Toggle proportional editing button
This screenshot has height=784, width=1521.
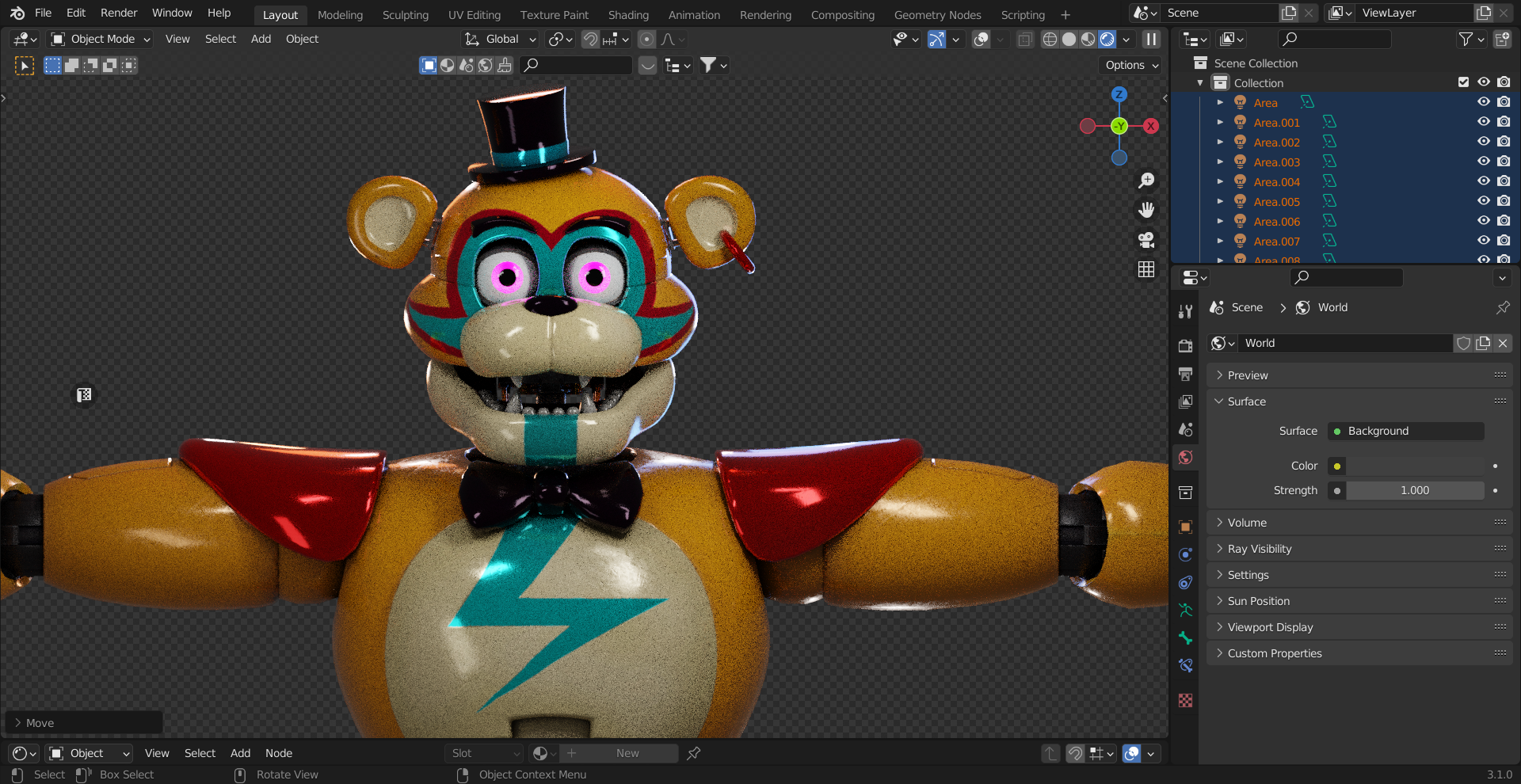click(x=647, y=39)
